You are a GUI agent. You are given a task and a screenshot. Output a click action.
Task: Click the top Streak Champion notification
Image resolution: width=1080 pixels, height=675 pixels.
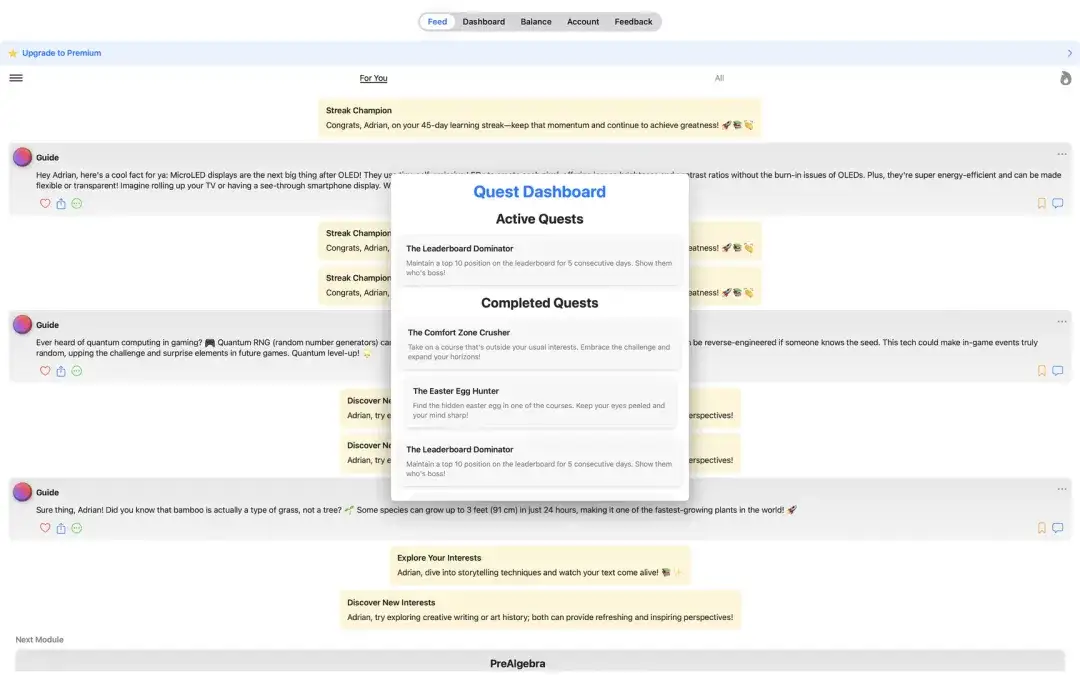click(x=539, y=118)
